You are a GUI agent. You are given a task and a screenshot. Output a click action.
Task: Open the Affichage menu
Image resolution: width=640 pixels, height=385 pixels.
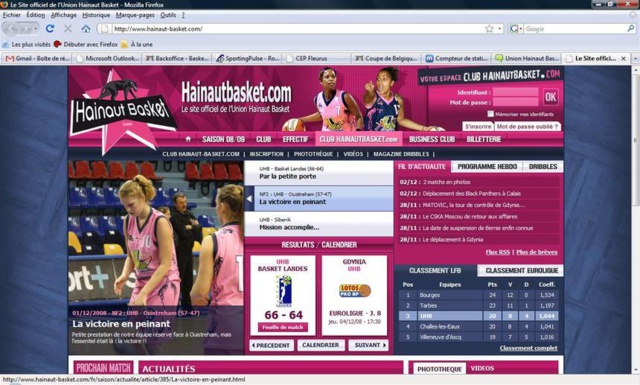(63, 15)
